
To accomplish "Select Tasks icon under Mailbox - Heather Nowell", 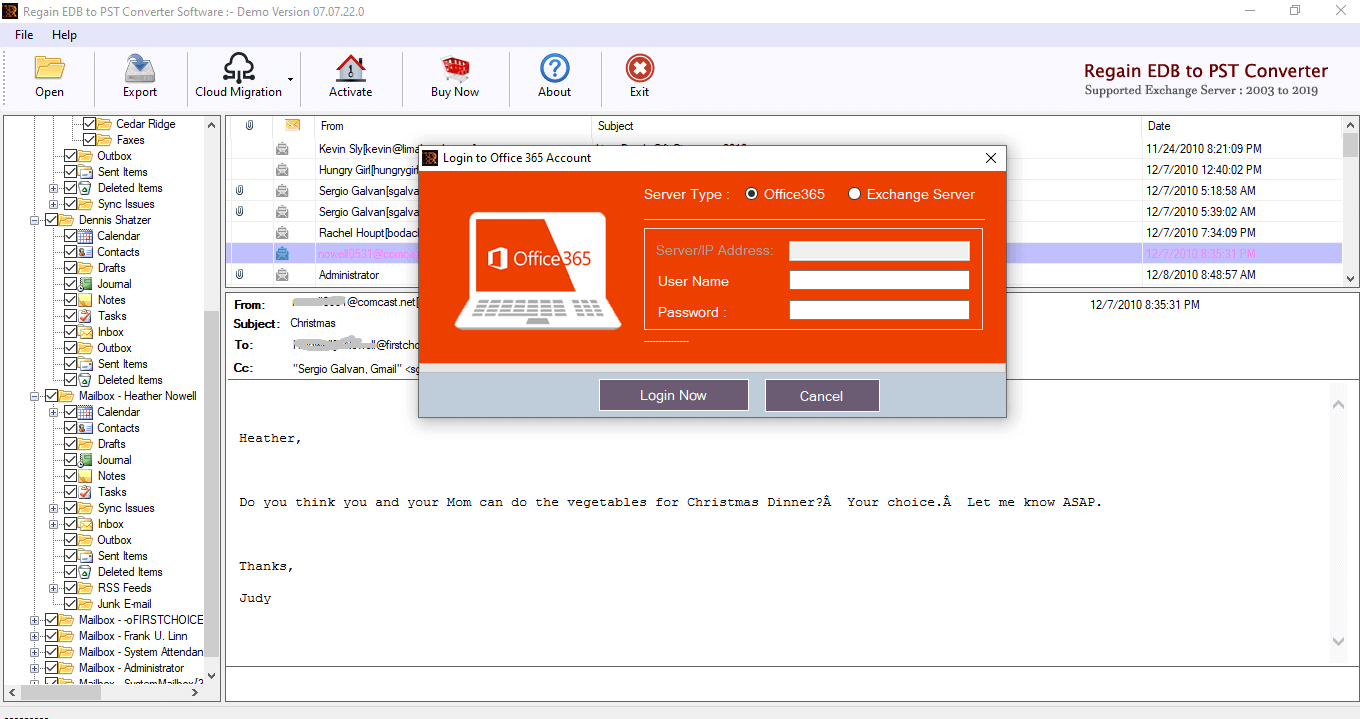I will click(x=86, y=492).
